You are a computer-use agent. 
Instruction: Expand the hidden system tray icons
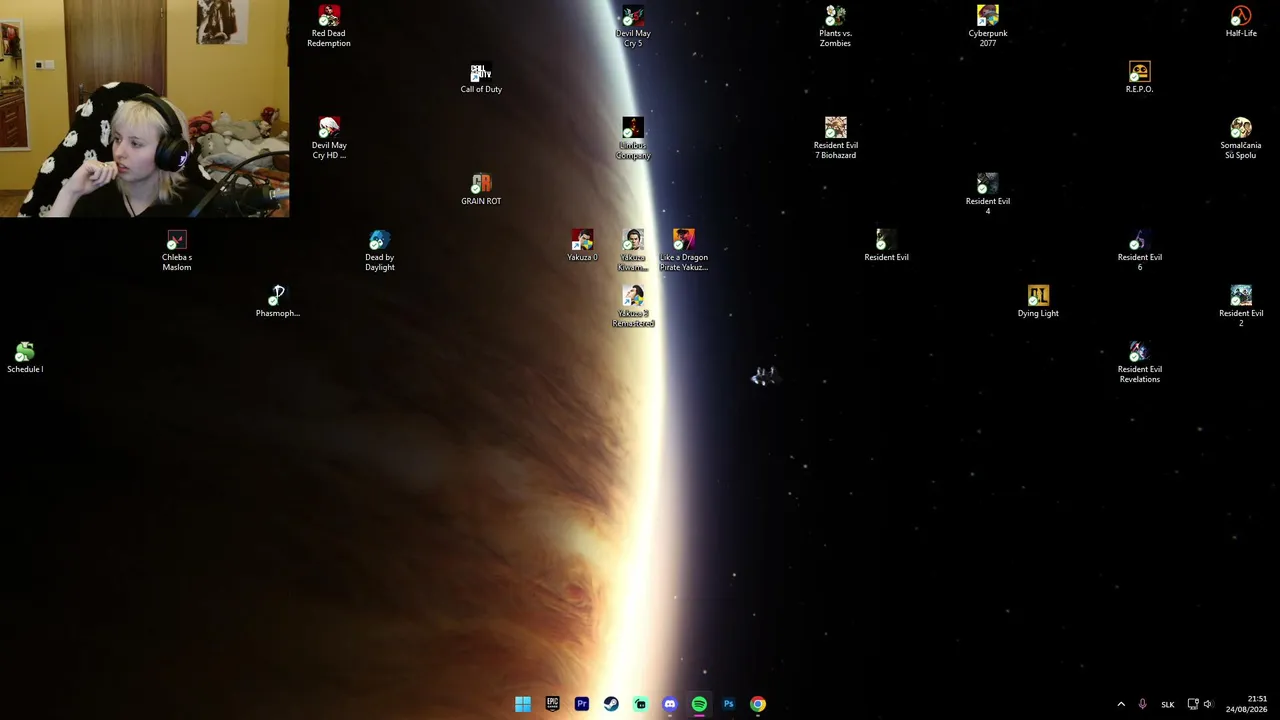[1121, 704]
